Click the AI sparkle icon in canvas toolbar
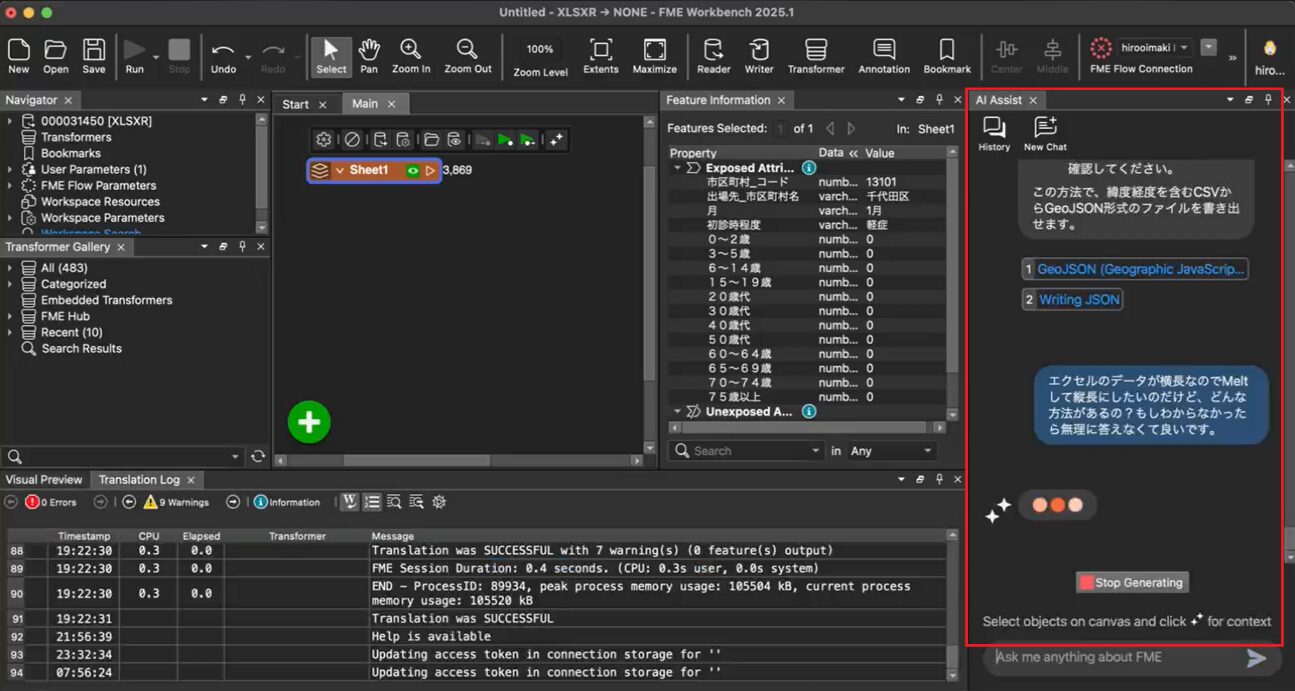 coord(556,140)
